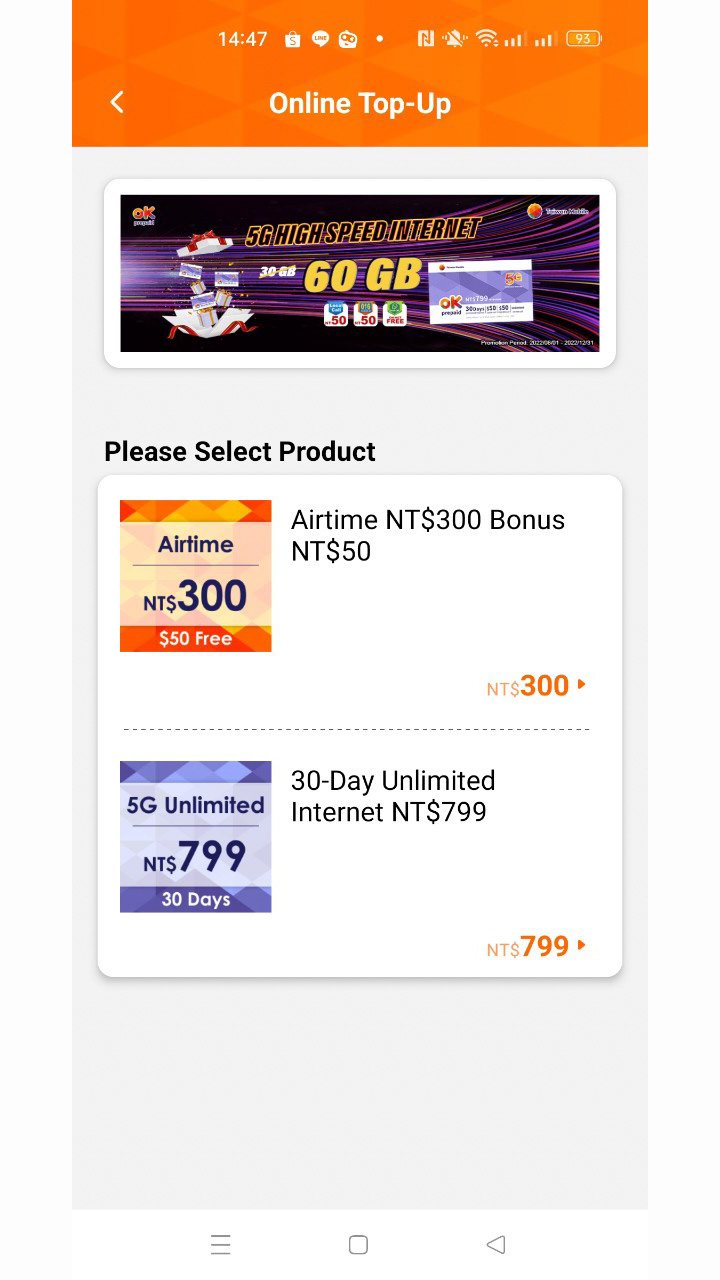Click the arrow next to NT$799 price
This screenshot has height=1280, width=720.
pyautogui.click(x=582, y=945)
